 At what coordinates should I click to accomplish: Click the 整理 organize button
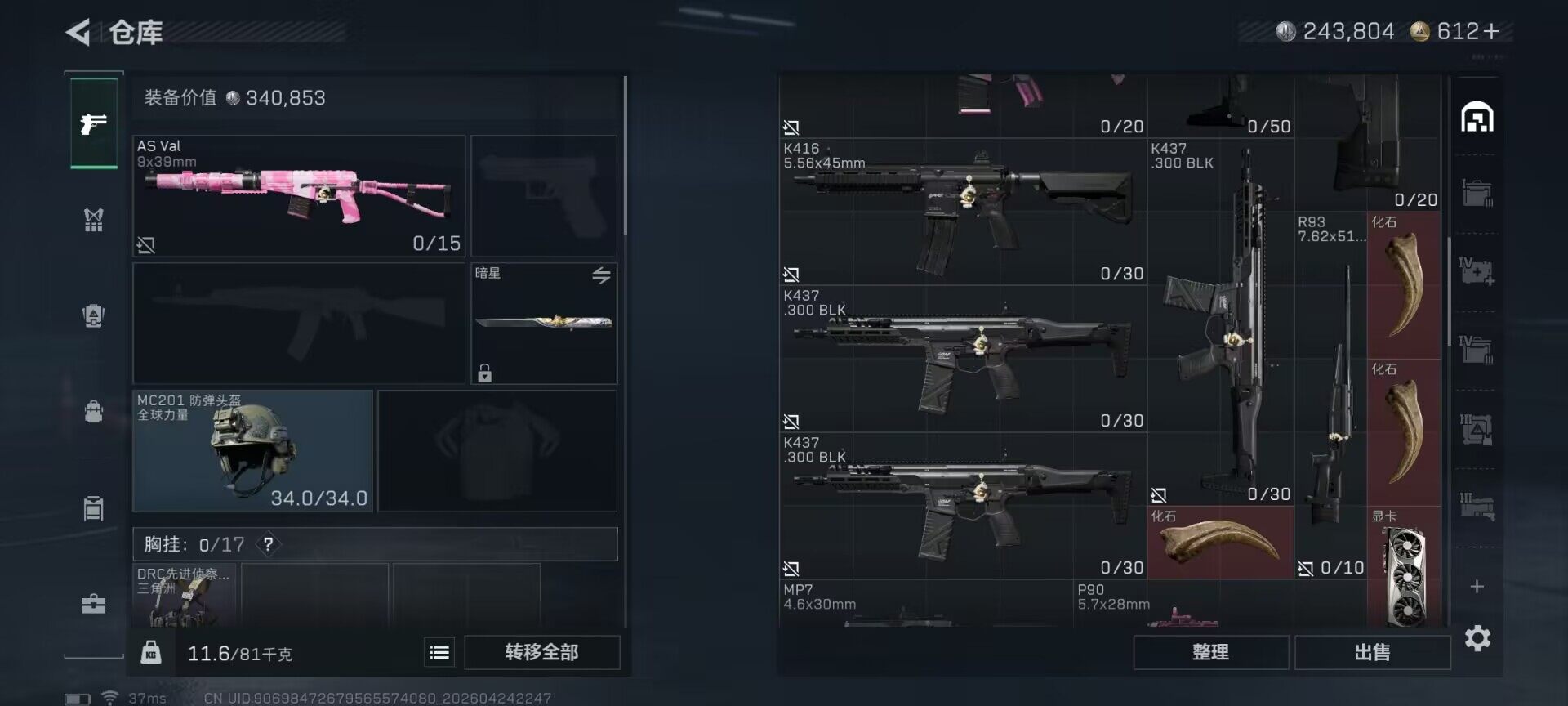1210,652
